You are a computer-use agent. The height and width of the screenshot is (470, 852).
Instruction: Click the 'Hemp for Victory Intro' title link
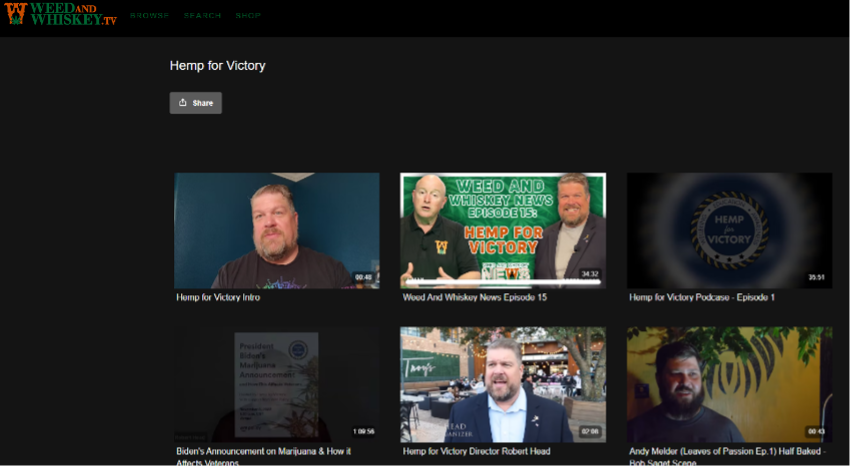pyautogui.click(x=218, y=298)
